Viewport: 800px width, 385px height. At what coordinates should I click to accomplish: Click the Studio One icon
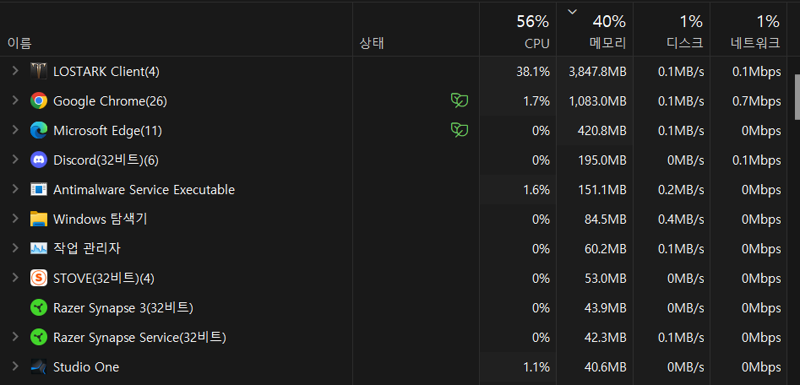click(38, 367)
